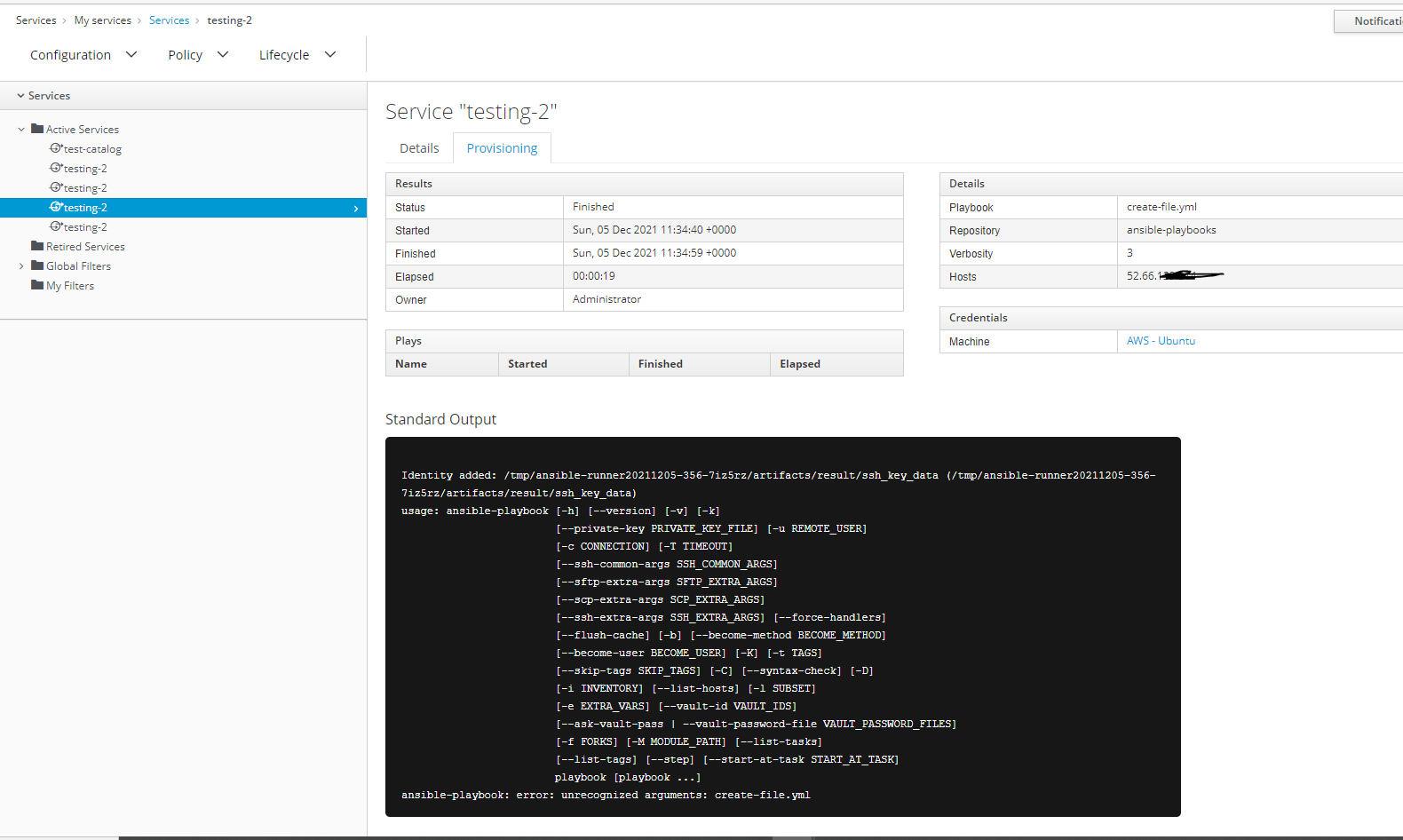This screenshot has height=840, width=1403.
Task: Click the arrow on the selected testing-2 row
Action: pyautogui.click(x=356, y=209)
